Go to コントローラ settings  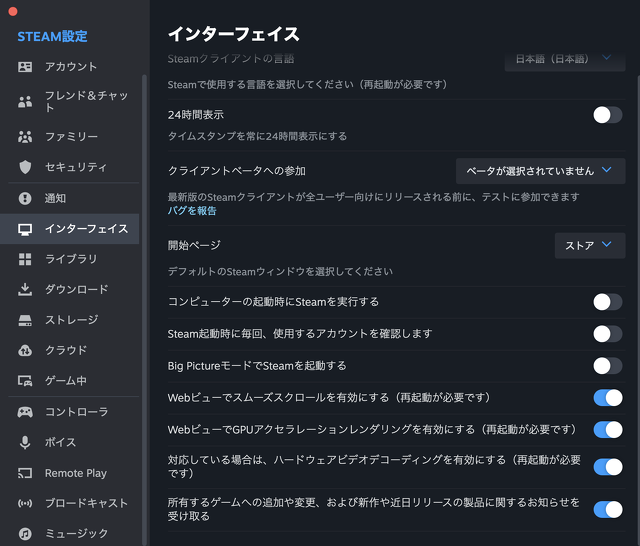pos(69,412)
